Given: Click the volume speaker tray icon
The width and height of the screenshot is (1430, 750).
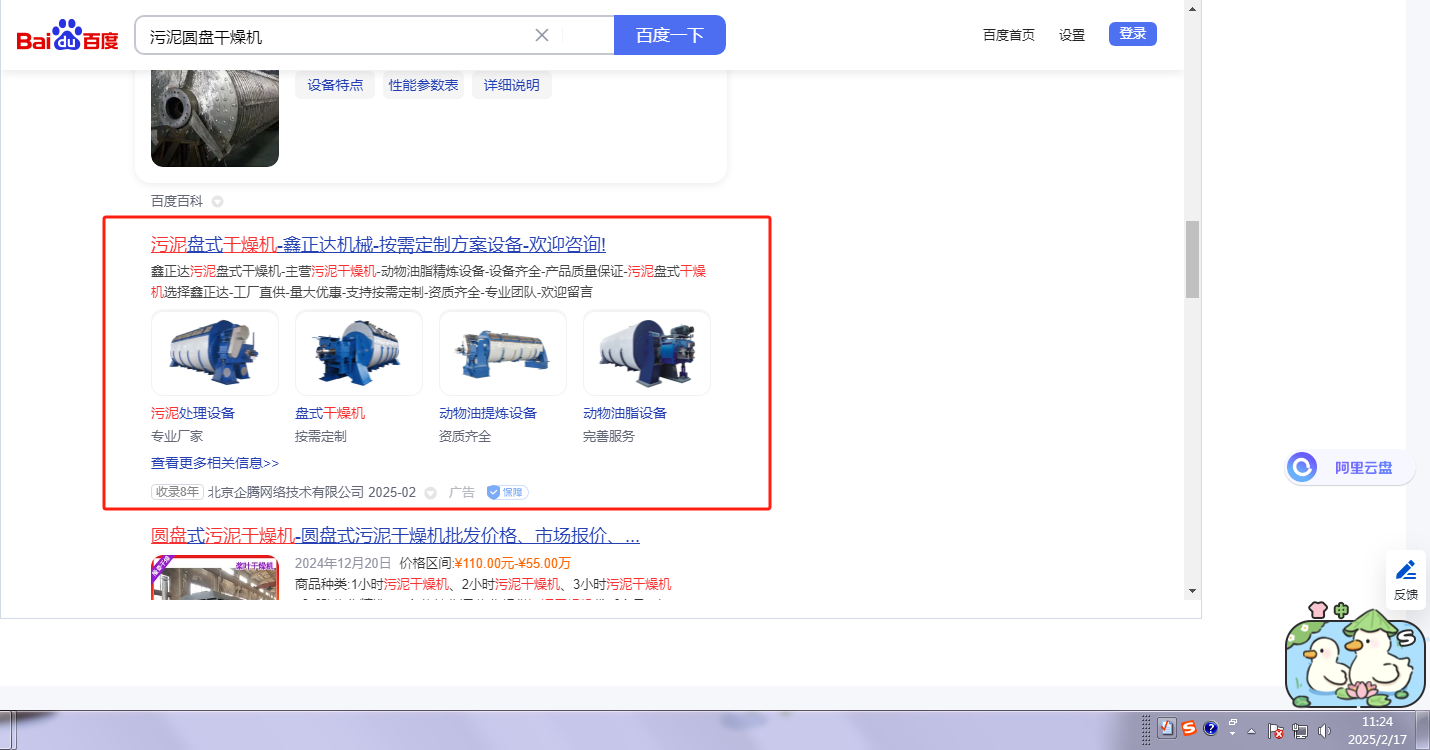Looking at the screenshot, I should (x=1325, y=731).
